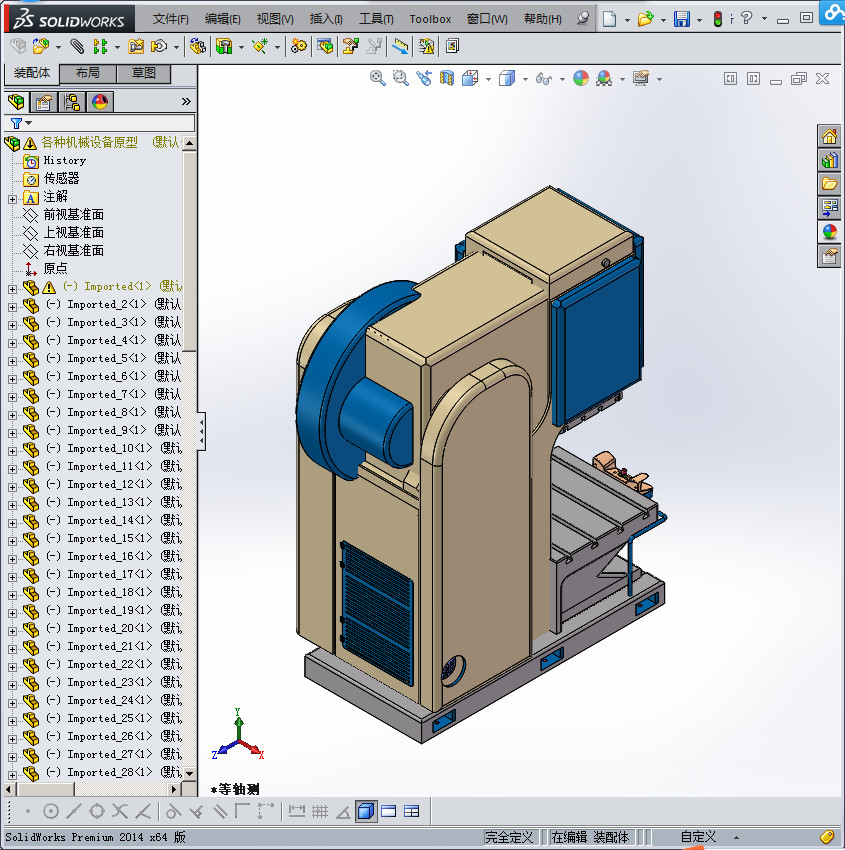Screen dimensions: 845x850
Task: Click the Save floppy disk icon
Action: 682,19
